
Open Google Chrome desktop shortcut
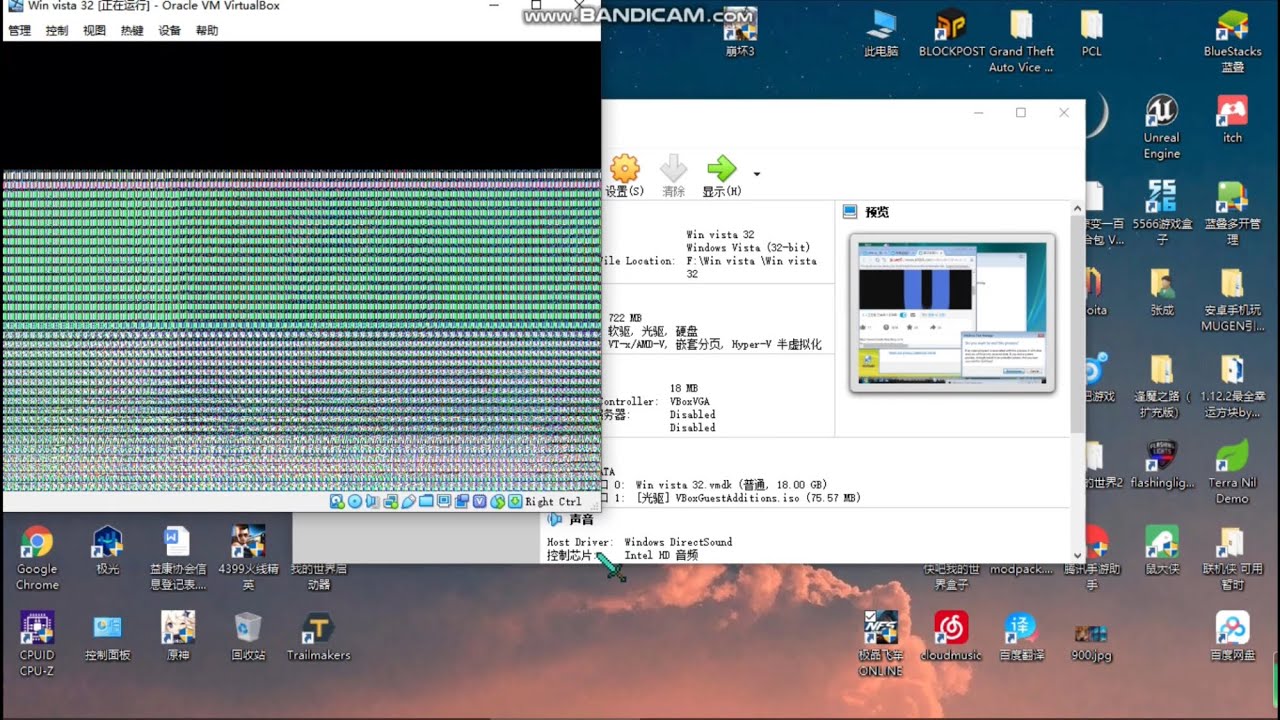[x=37, y=558]
